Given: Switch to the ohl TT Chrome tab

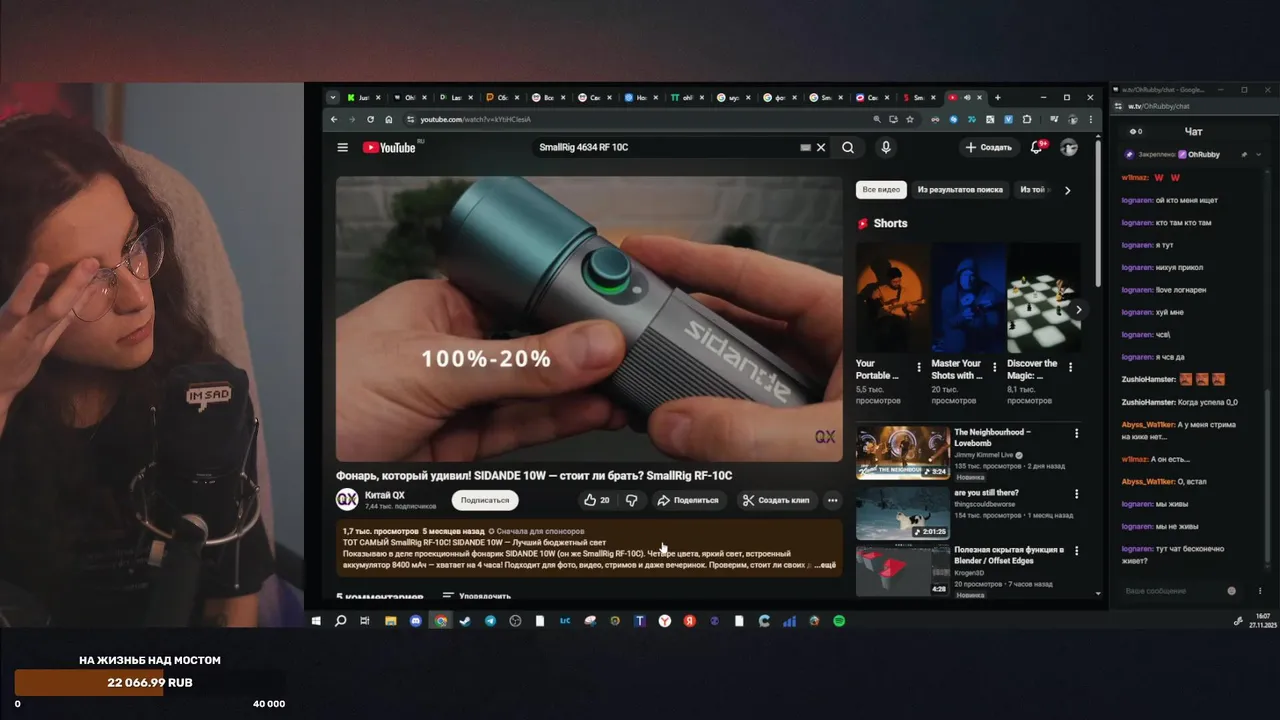Looking at the screenshot, I should point(688,97).
